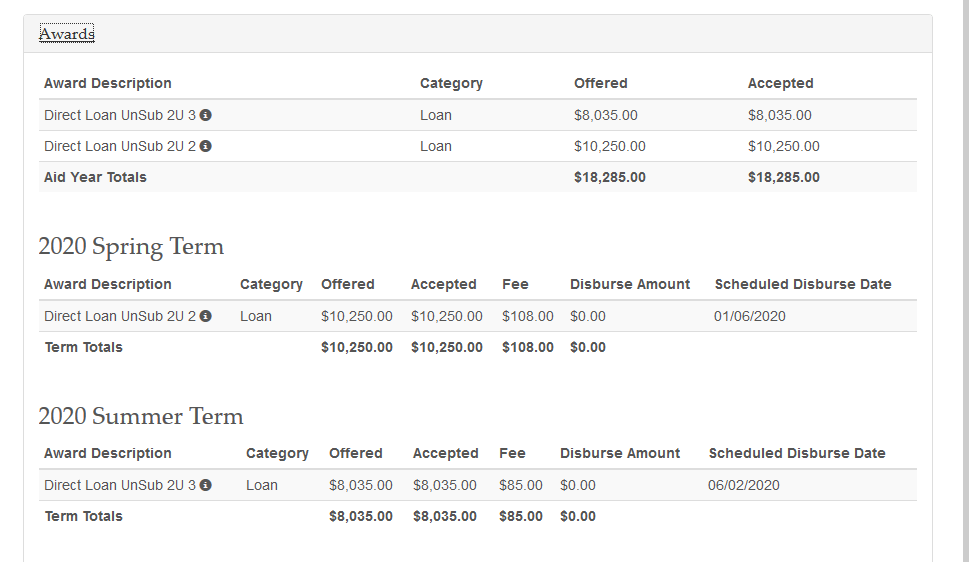Click Direct Loan UnSub 2U 3 text in Summer table
Screen dimensions: 969x562
(x=120, y=485)
